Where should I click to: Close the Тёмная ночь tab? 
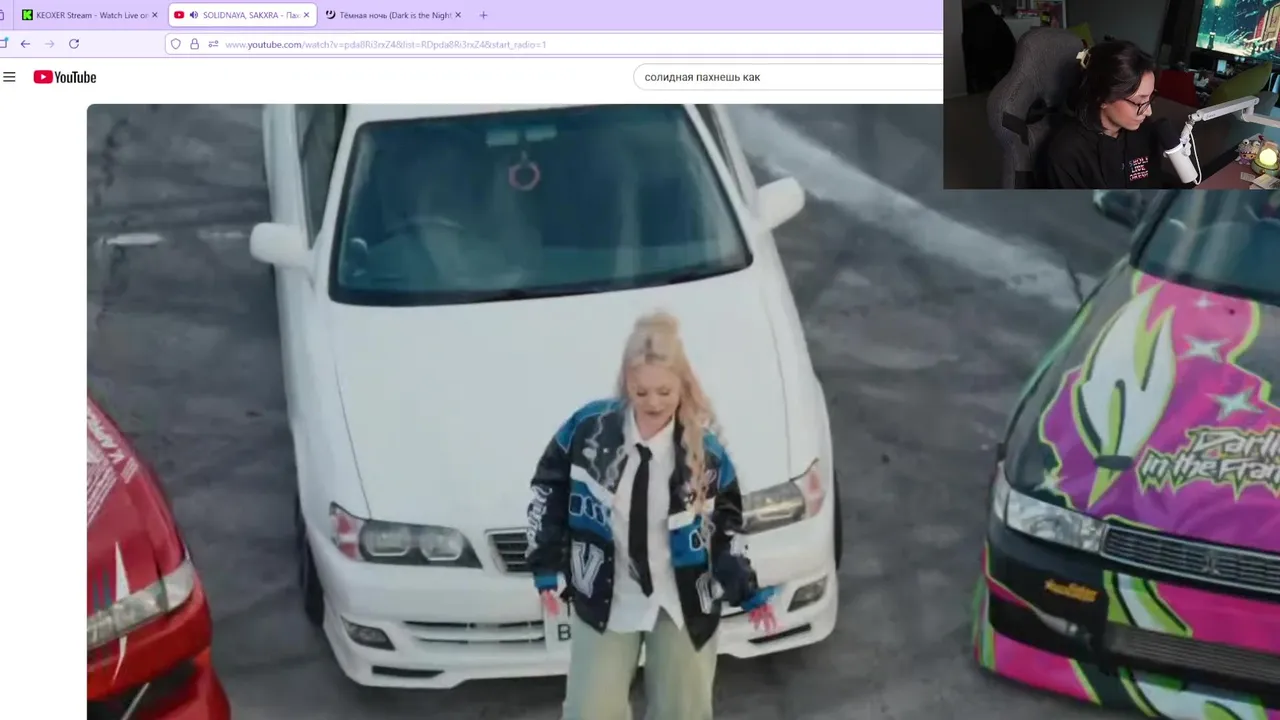(x=458, y=15)
